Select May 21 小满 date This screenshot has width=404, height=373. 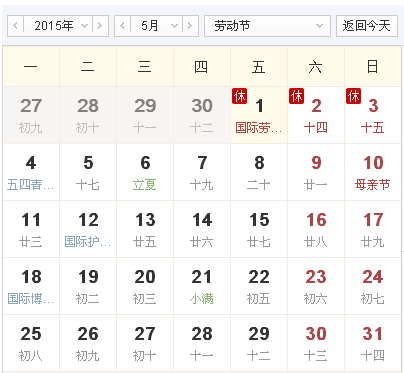coord(202,286)
